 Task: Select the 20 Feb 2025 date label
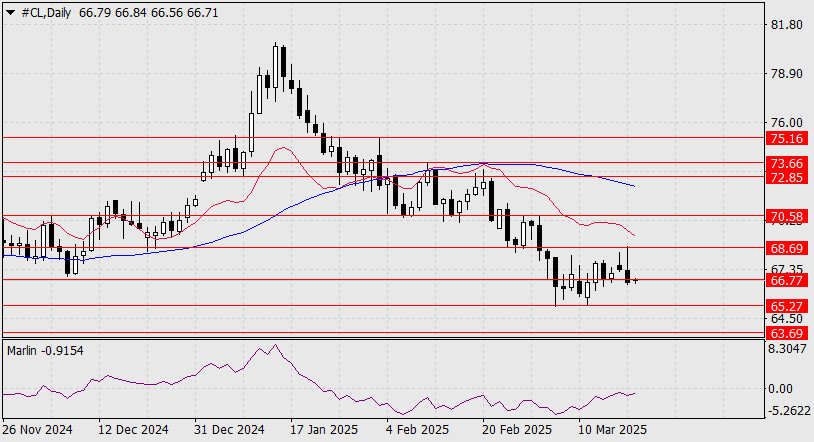tap(517, 430)
